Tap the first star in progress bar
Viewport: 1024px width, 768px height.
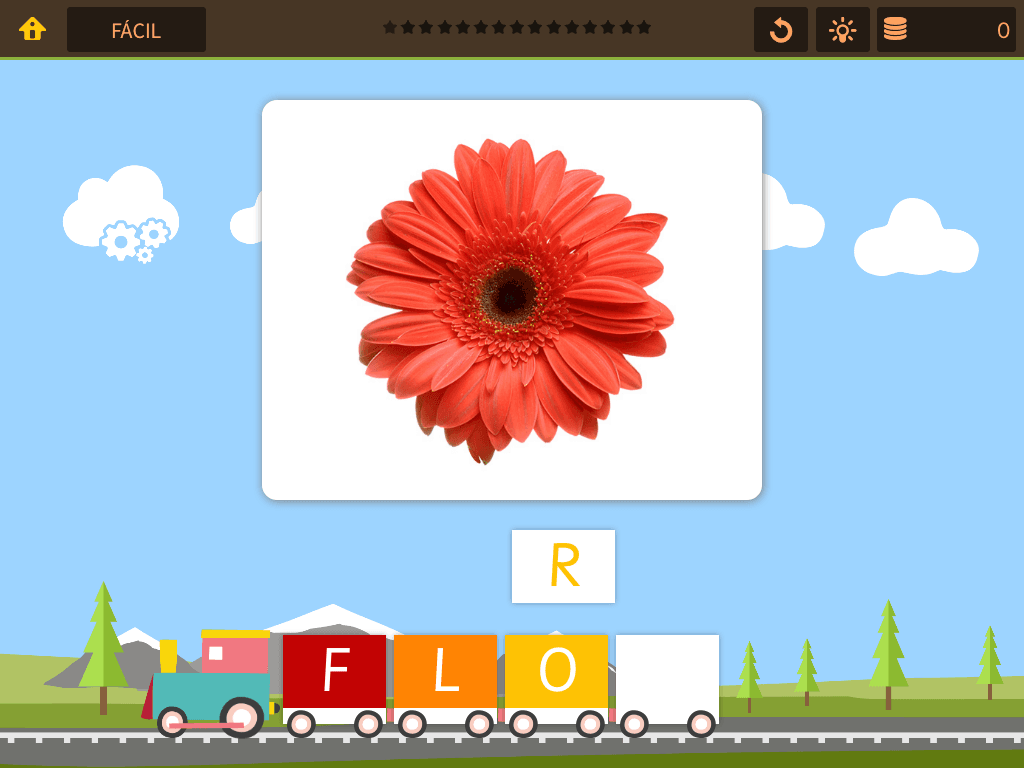[390, 27]
